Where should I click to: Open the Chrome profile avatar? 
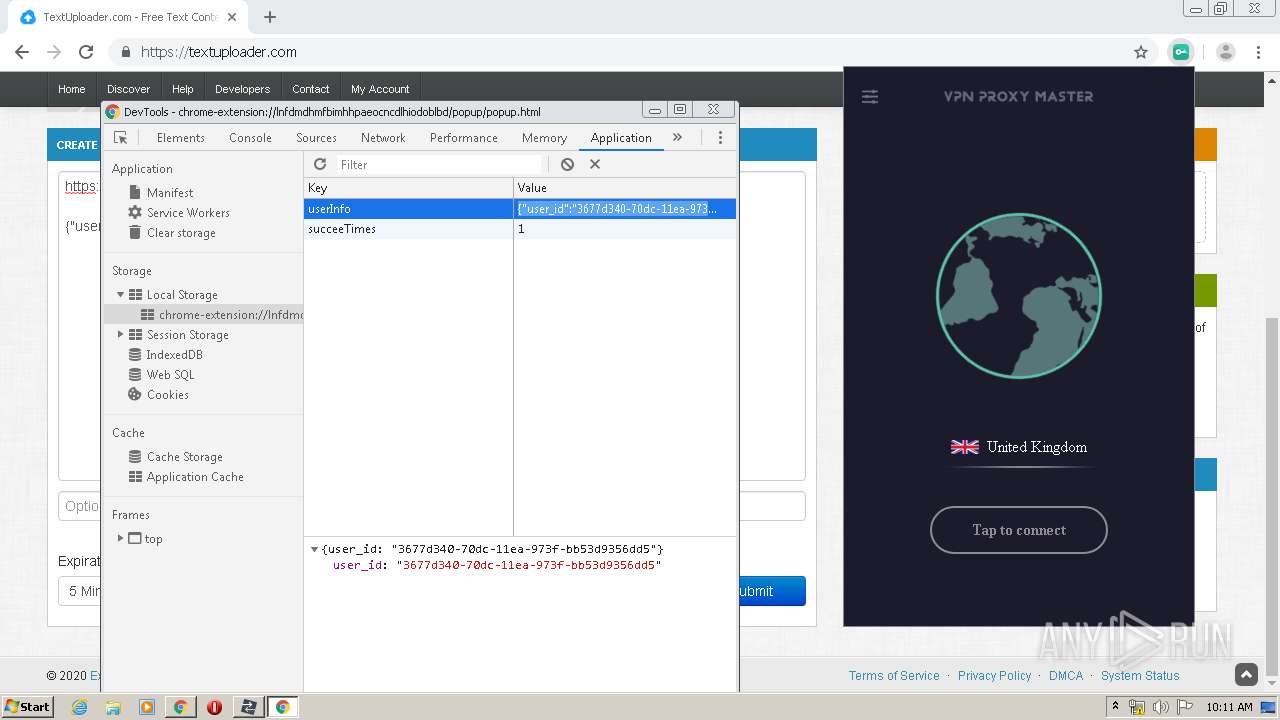pyautogui.click(x=1226, y=52)
